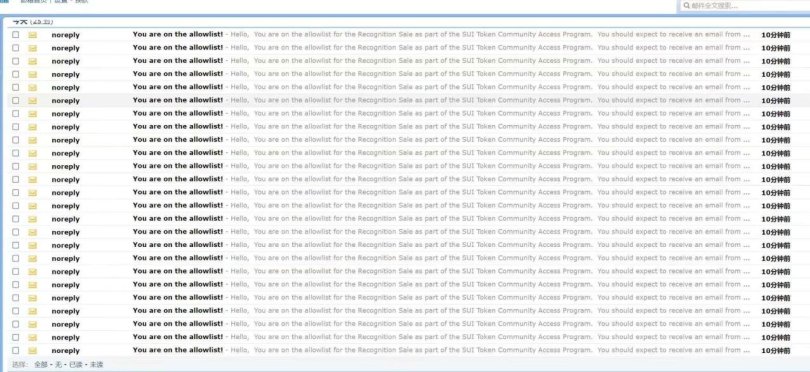Image resolution: width=810 pixels, height=372 pixels.
Task: Deselect all mails via 无 link
Action: [58, 364]
